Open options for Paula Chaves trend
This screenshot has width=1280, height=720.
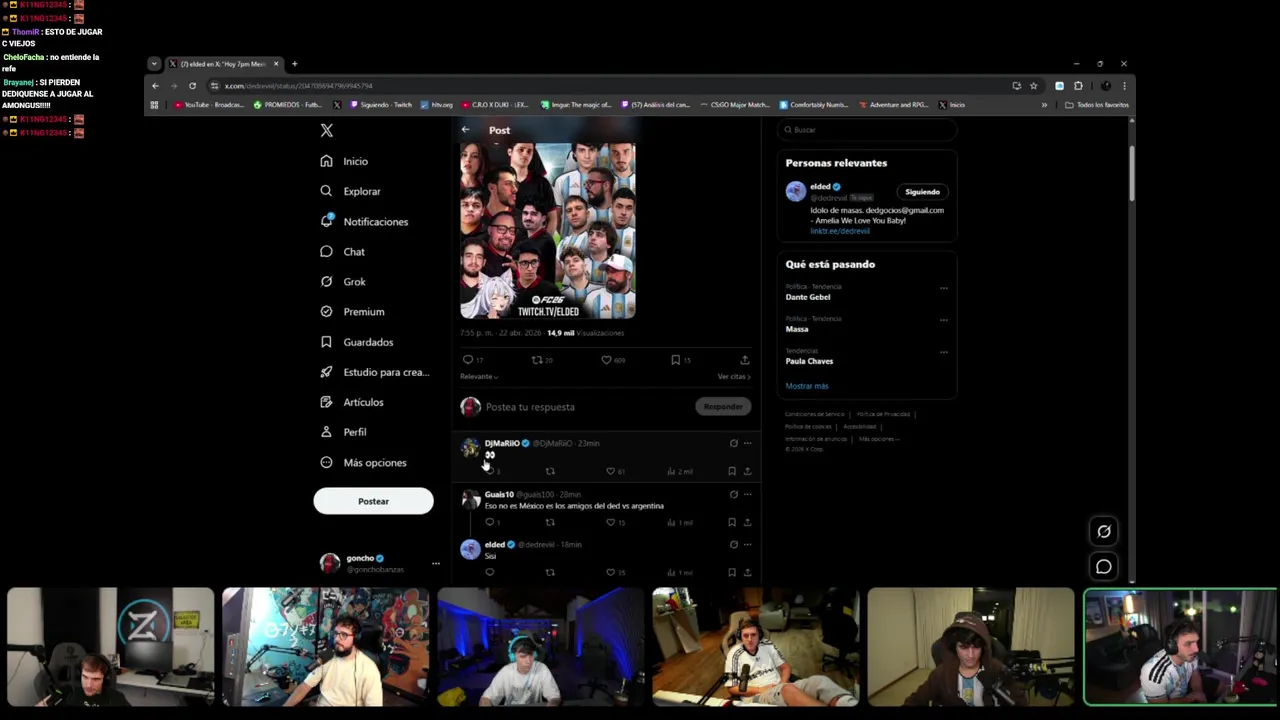[943, 352]
